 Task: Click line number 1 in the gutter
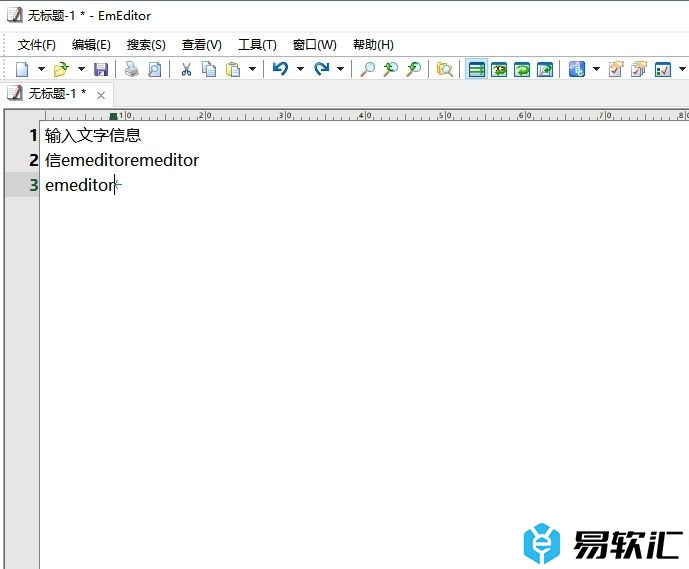coord(33,135)
